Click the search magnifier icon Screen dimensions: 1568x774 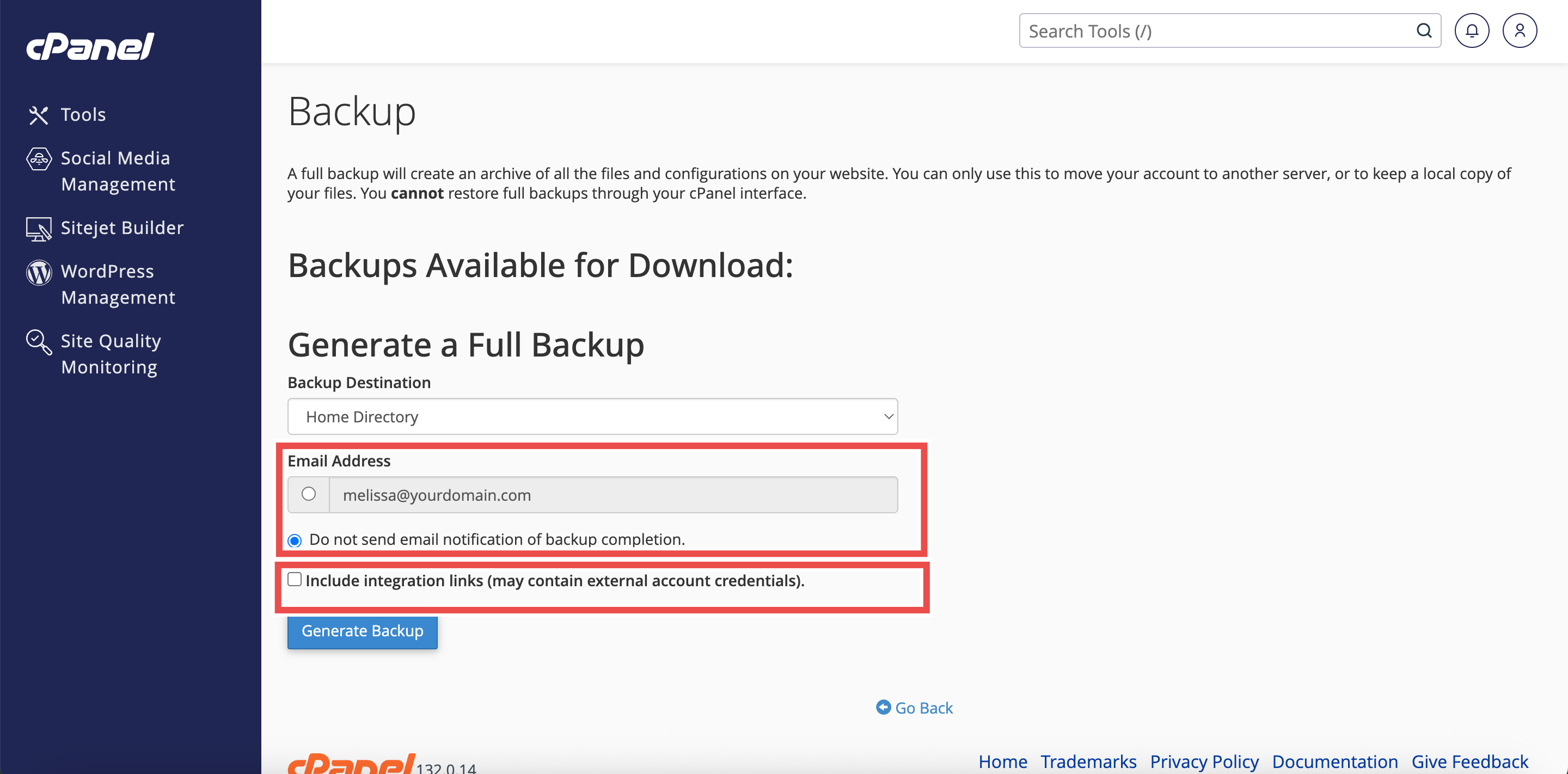click(x=1424, y=31)
